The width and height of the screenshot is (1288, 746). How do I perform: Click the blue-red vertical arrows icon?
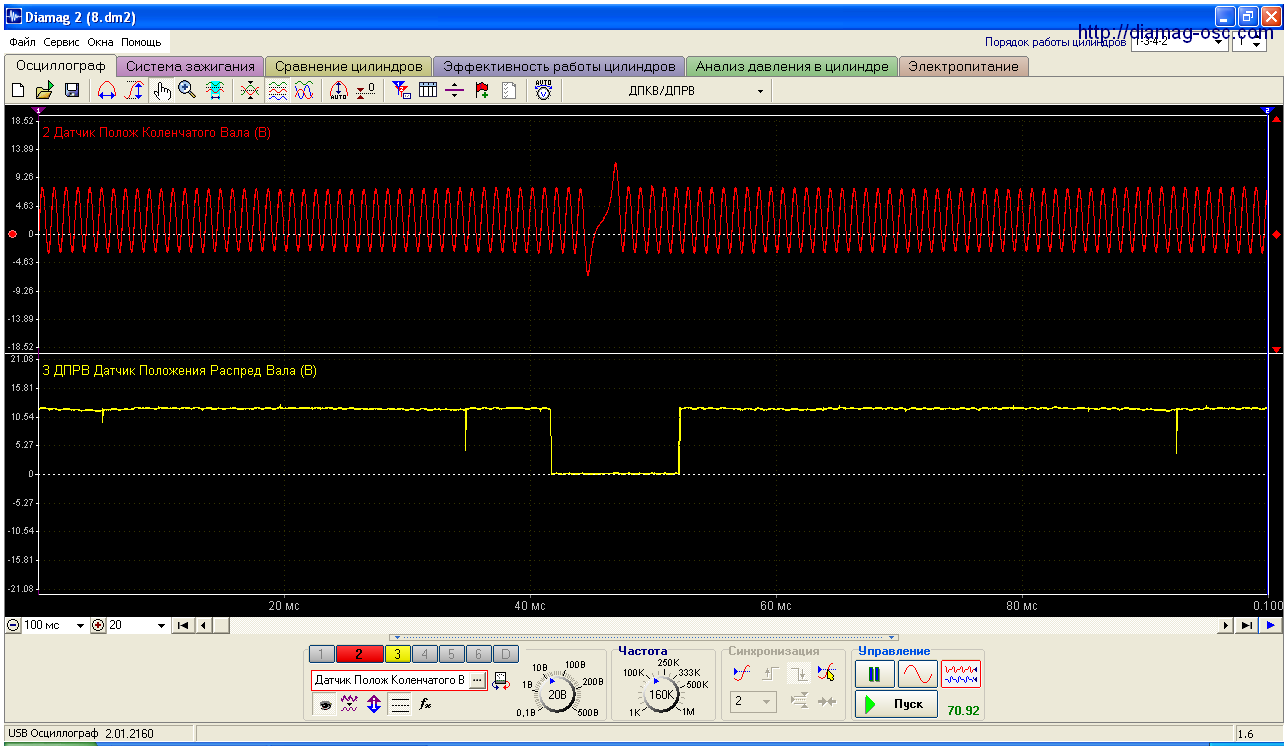[x=374, y=704]
